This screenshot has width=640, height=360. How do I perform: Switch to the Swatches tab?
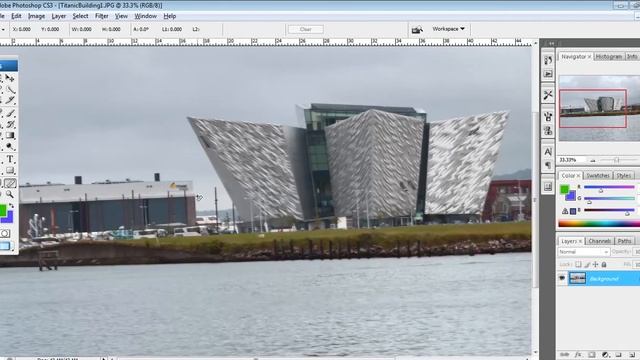pos(598,176)
